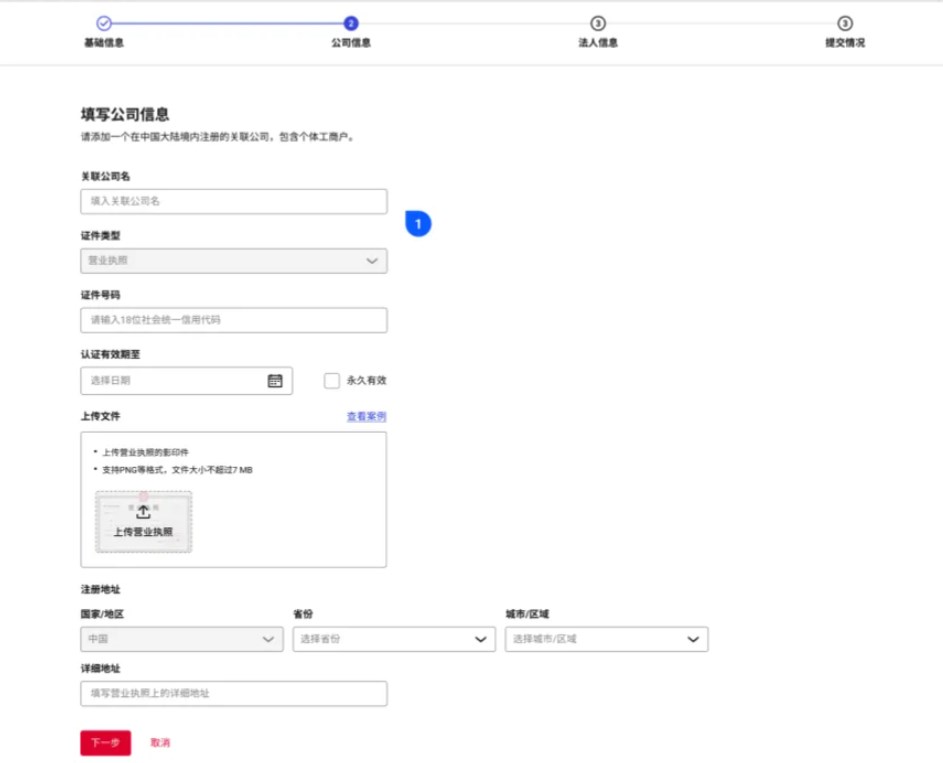Click the 详细地址 address input field

click(233, 693)
